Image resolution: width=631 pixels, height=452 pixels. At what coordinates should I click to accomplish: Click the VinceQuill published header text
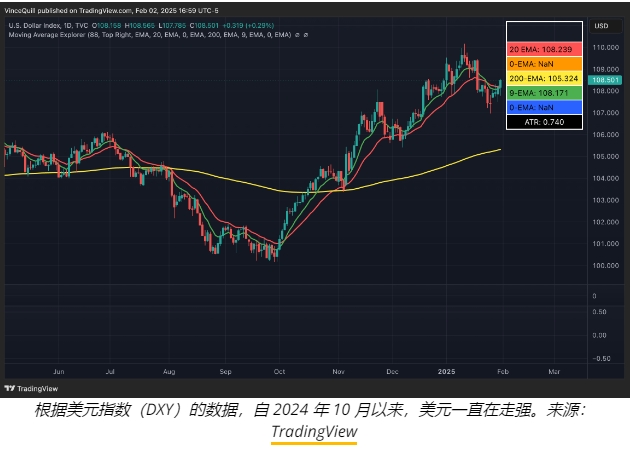(x=111, y=10)
